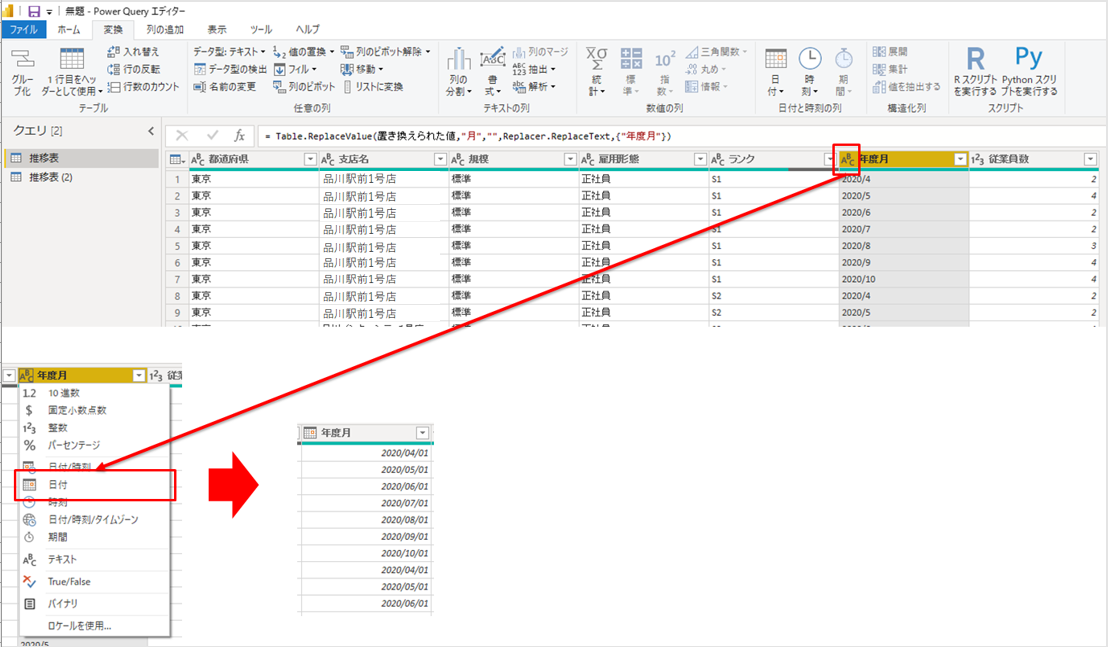Click the グループ化 (Group By) icon
The image size is (1108, 647).
[22, 70]
